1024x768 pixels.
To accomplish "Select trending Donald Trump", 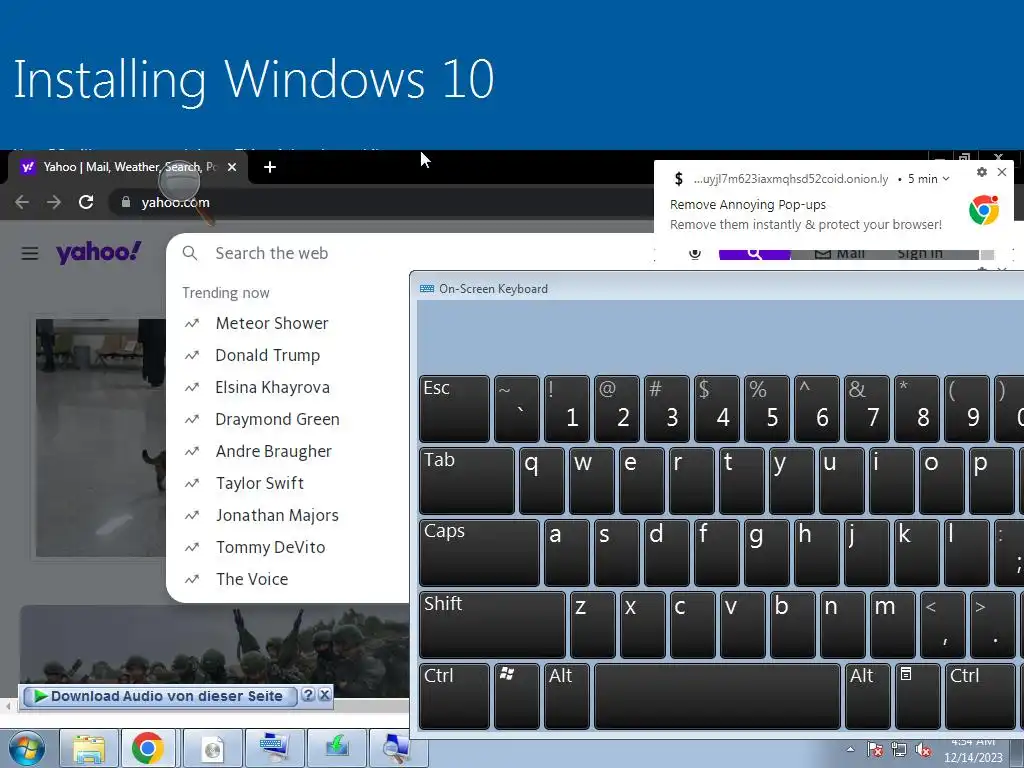I will pos(268,355).
